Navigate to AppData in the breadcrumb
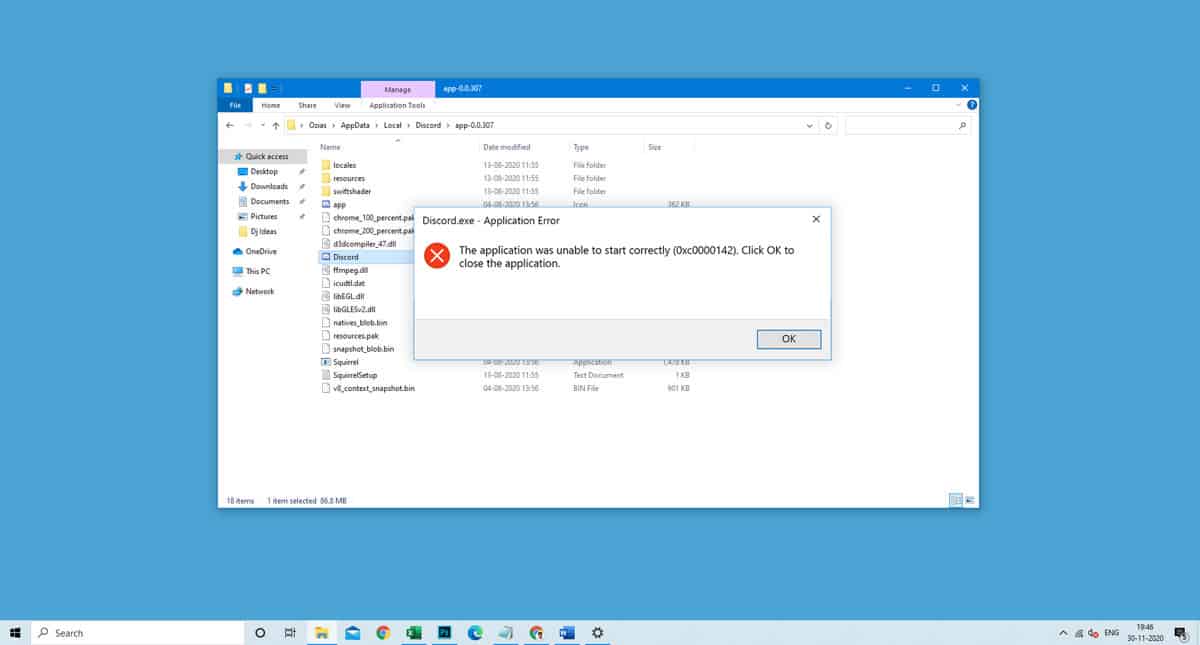The image size is (1200, 645). (355, 126)
